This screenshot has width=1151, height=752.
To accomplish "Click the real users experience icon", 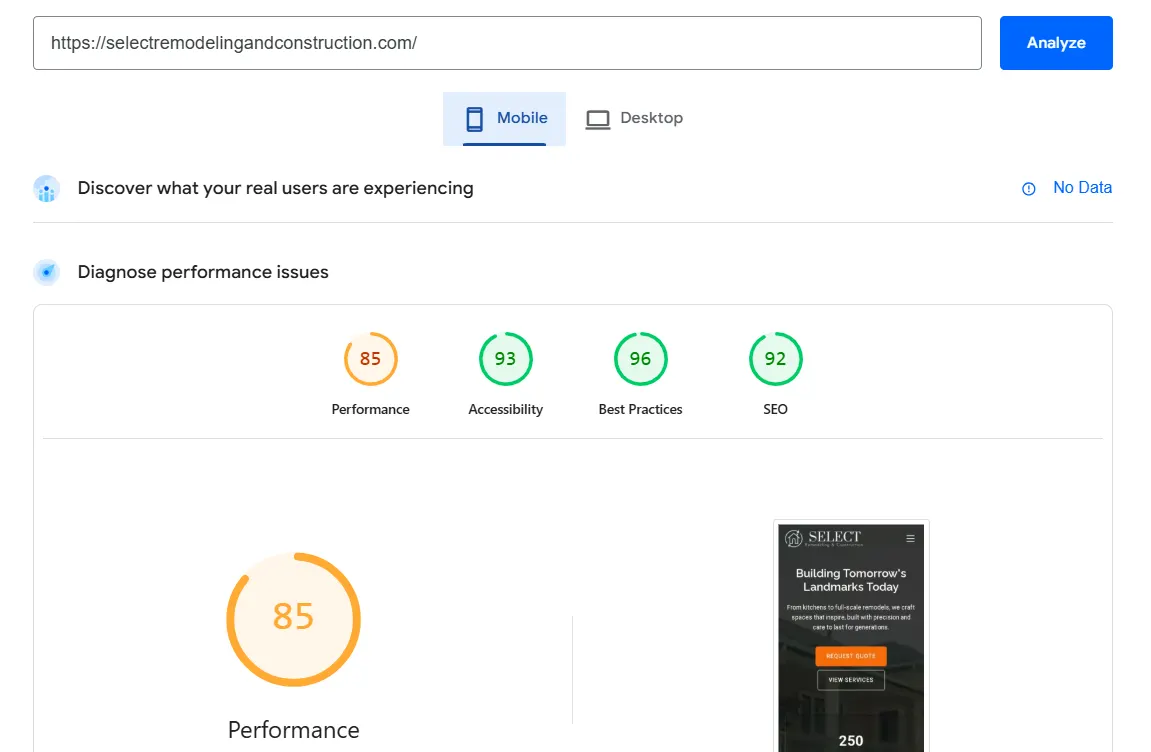I will click(x=46, y=189).
